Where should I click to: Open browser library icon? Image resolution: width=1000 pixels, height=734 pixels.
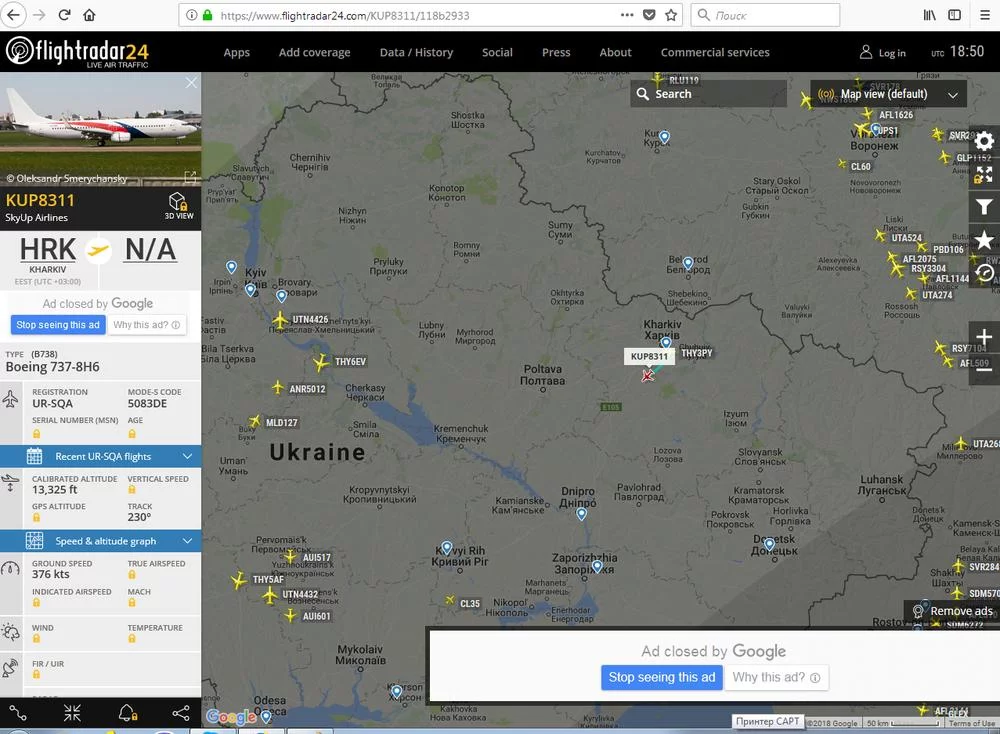(929, 15)
